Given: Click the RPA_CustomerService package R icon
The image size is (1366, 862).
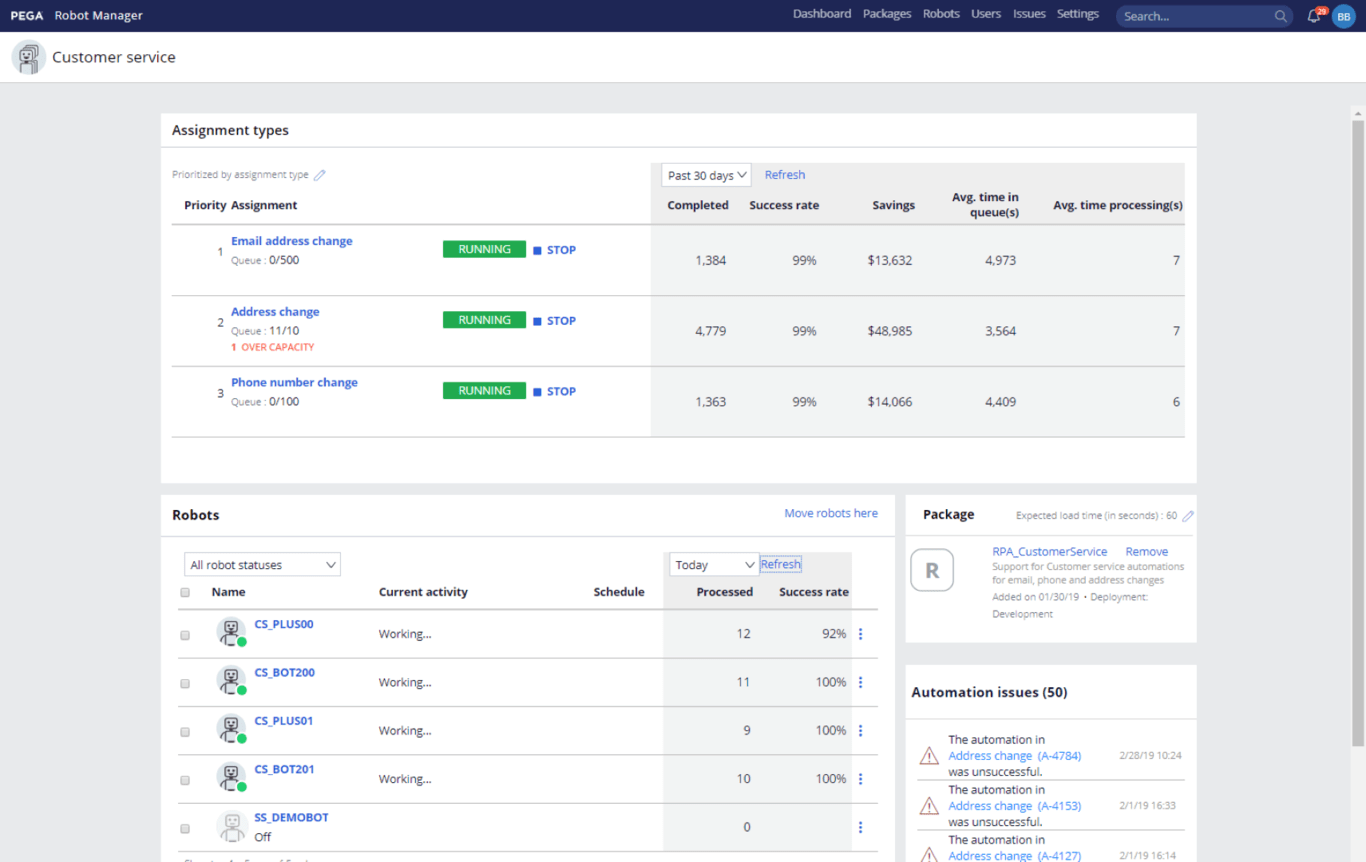Looking at the screenshot, I should coord(932,570).
